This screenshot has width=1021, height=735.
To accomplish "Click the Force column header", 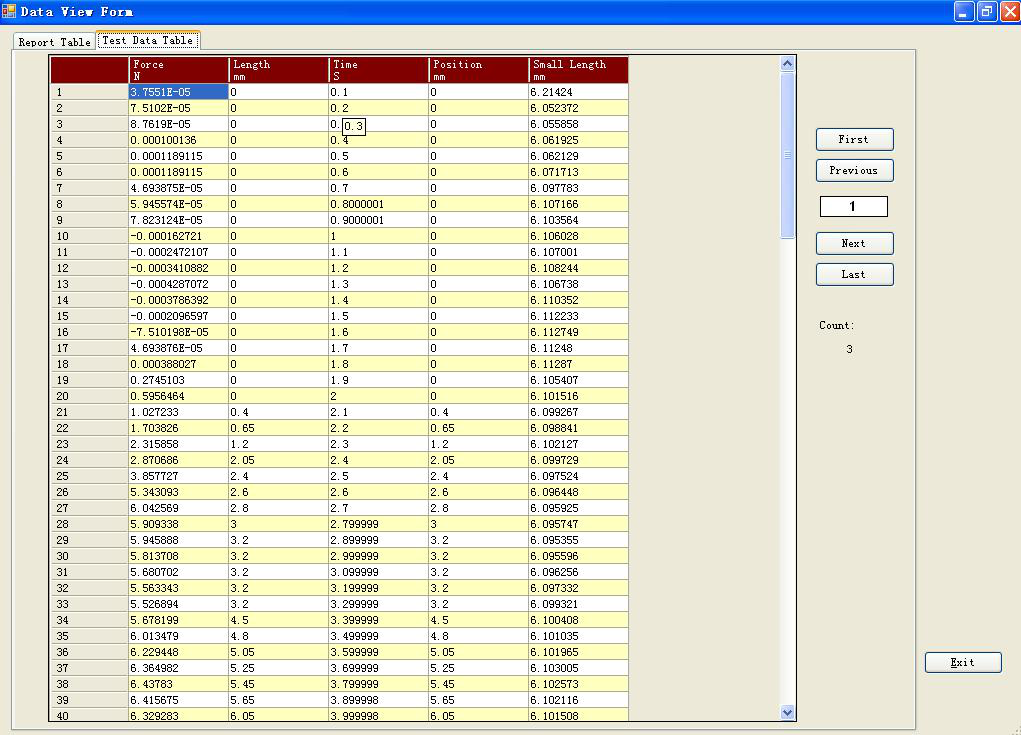I will [179, 69].
